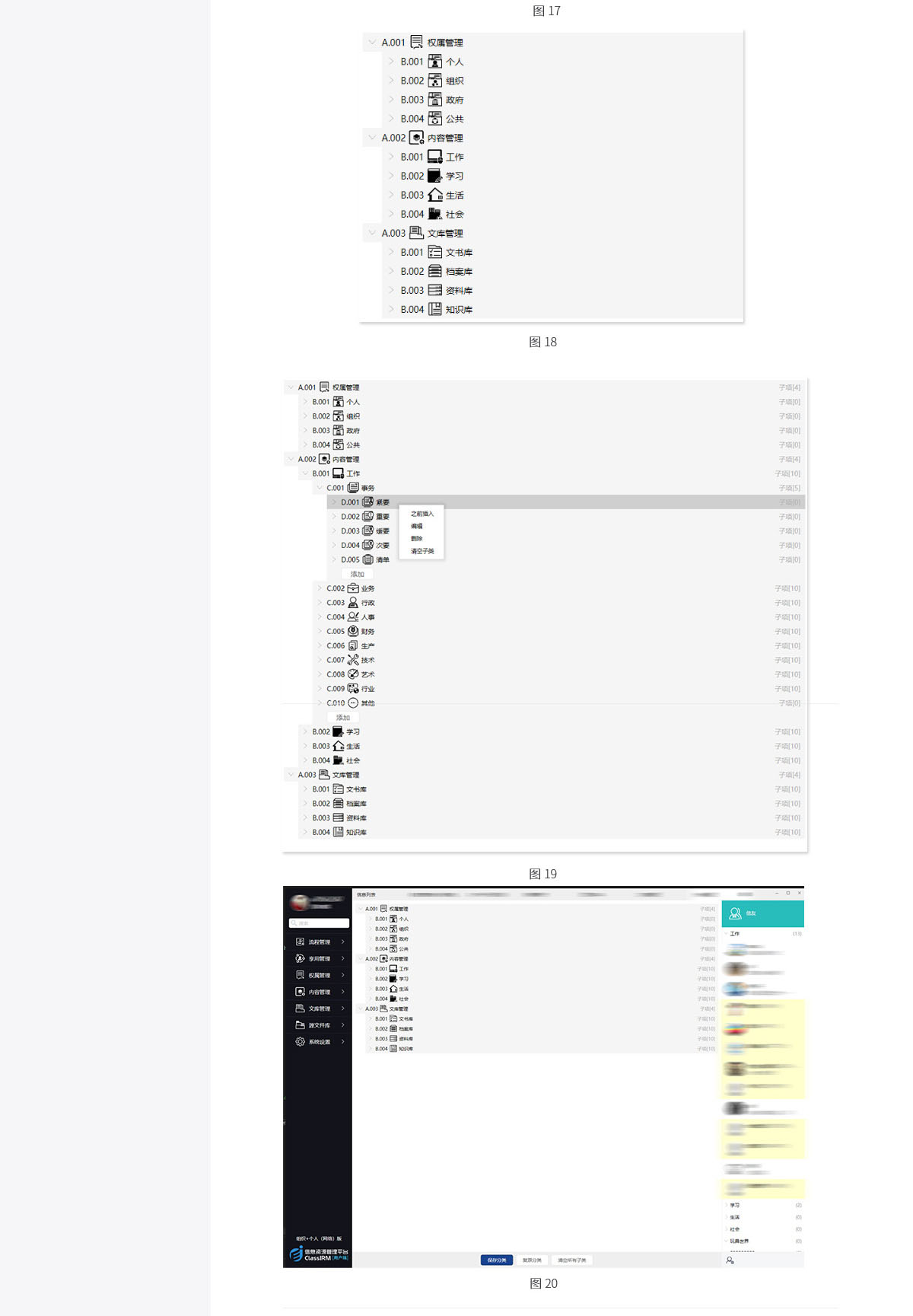The width and height of the screenshot is (913, 1316).
Task: Click the 政府 icon in Figure 18
Action: point(434,100)
